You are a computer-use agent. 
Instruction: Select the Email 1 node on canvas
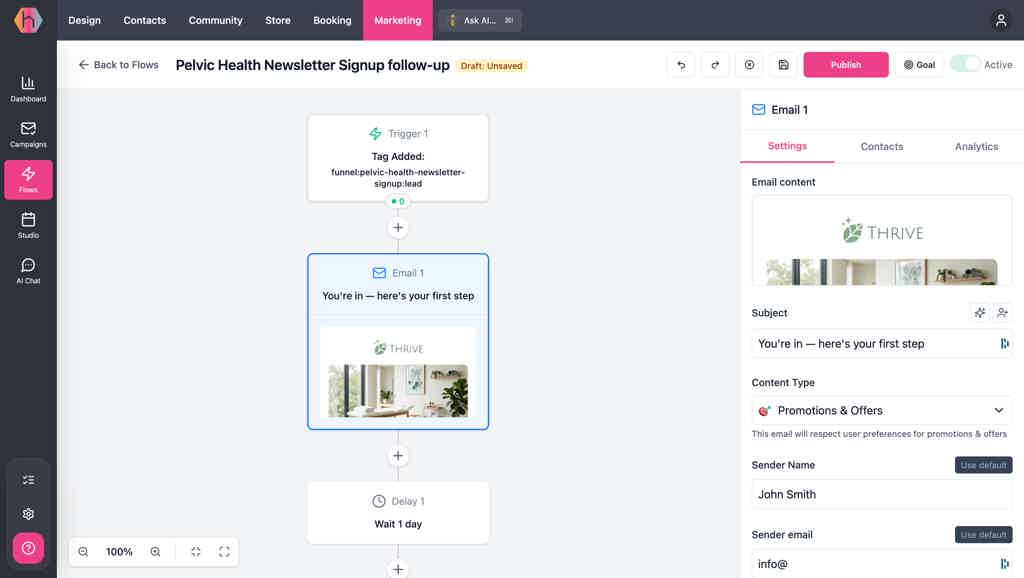[398, 342]
